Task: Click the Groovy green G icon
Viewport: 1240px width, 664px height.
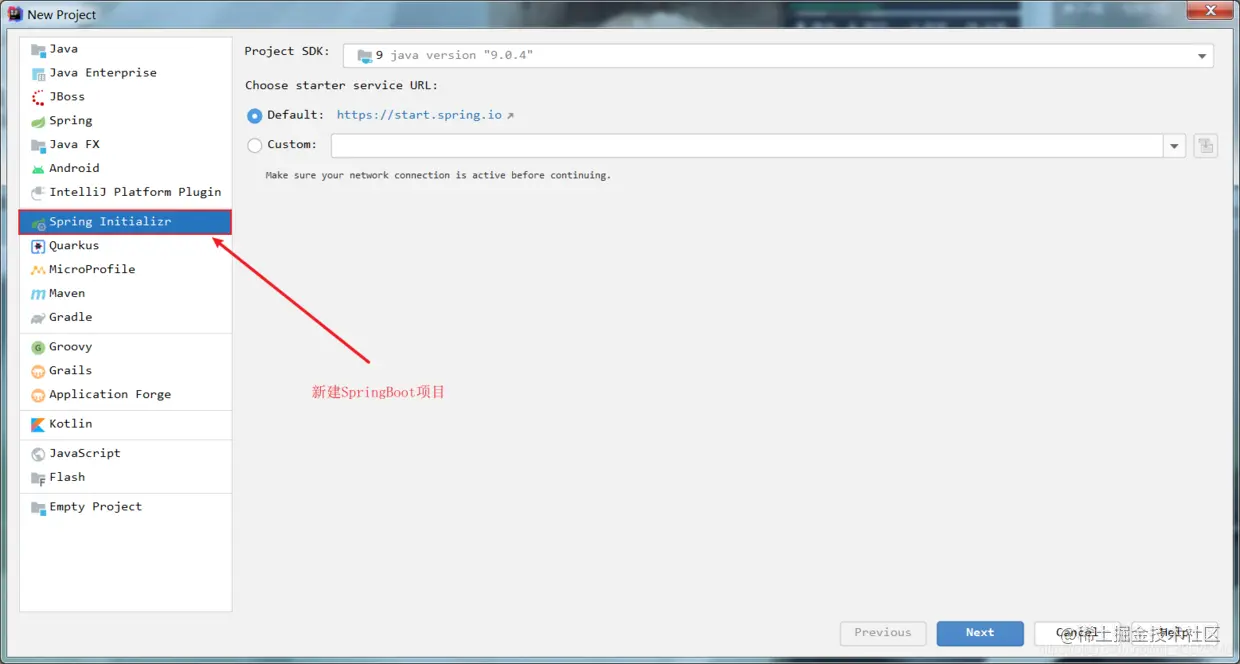Action: coord(38,347)
